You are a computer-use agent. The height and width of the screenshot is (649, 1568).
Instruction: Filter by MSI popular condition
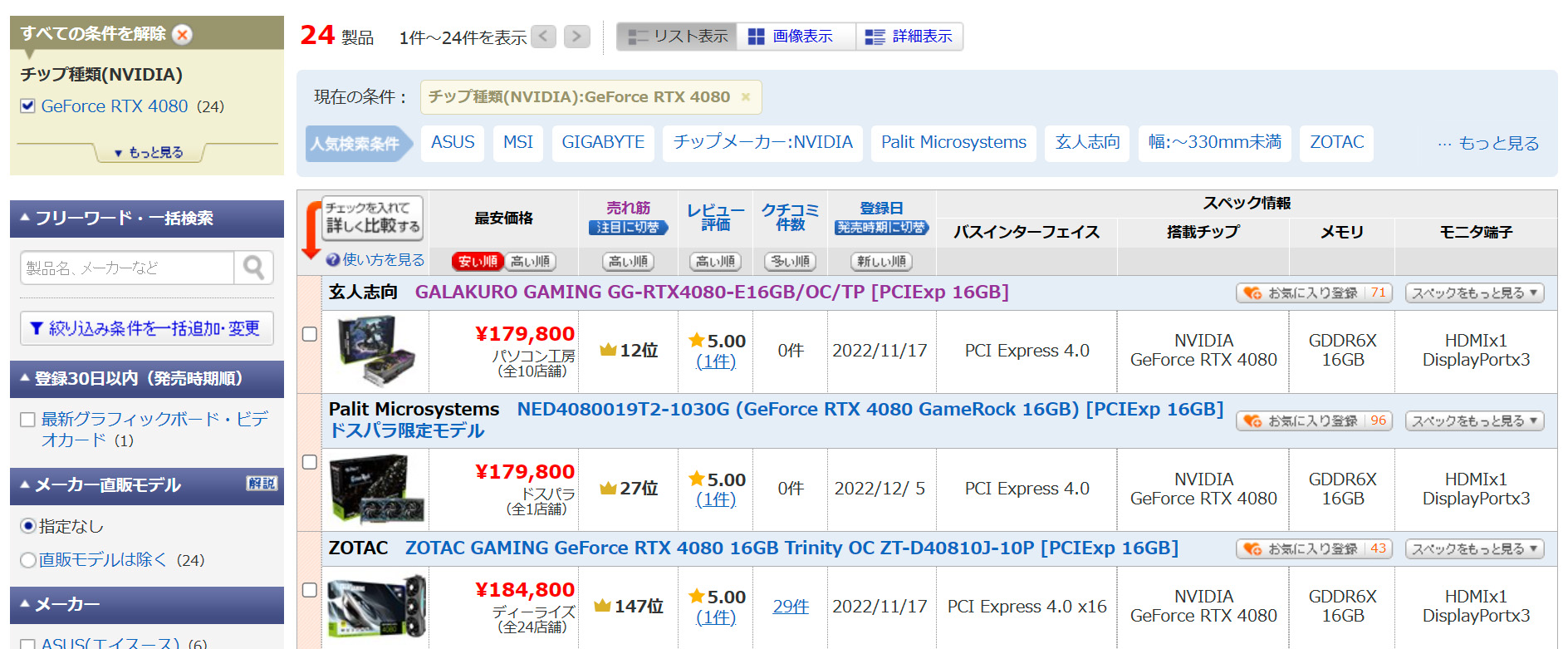tap(518, 143)
